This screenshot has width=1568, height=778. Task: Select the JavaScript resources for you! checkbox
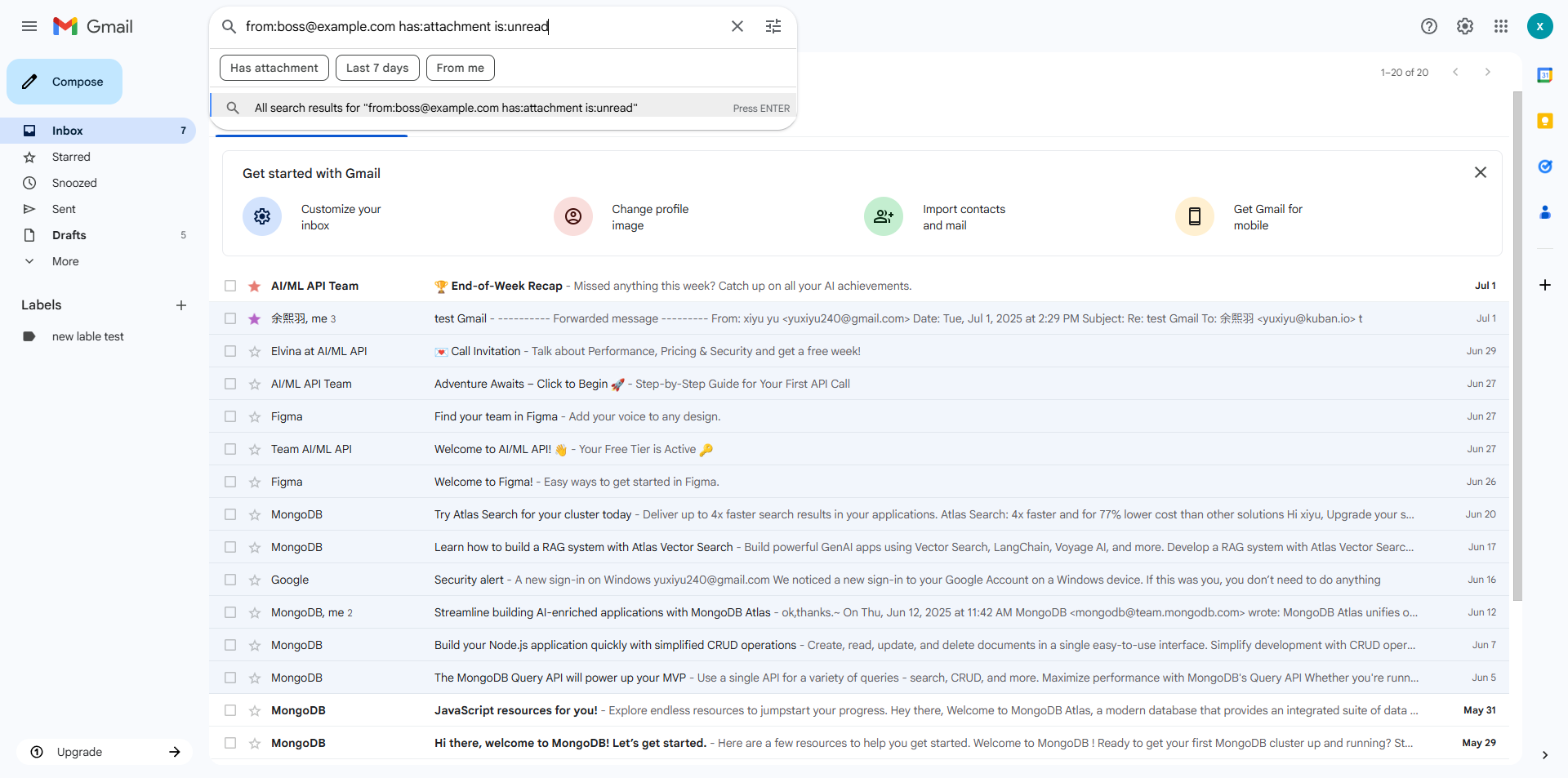click(230, 710)
